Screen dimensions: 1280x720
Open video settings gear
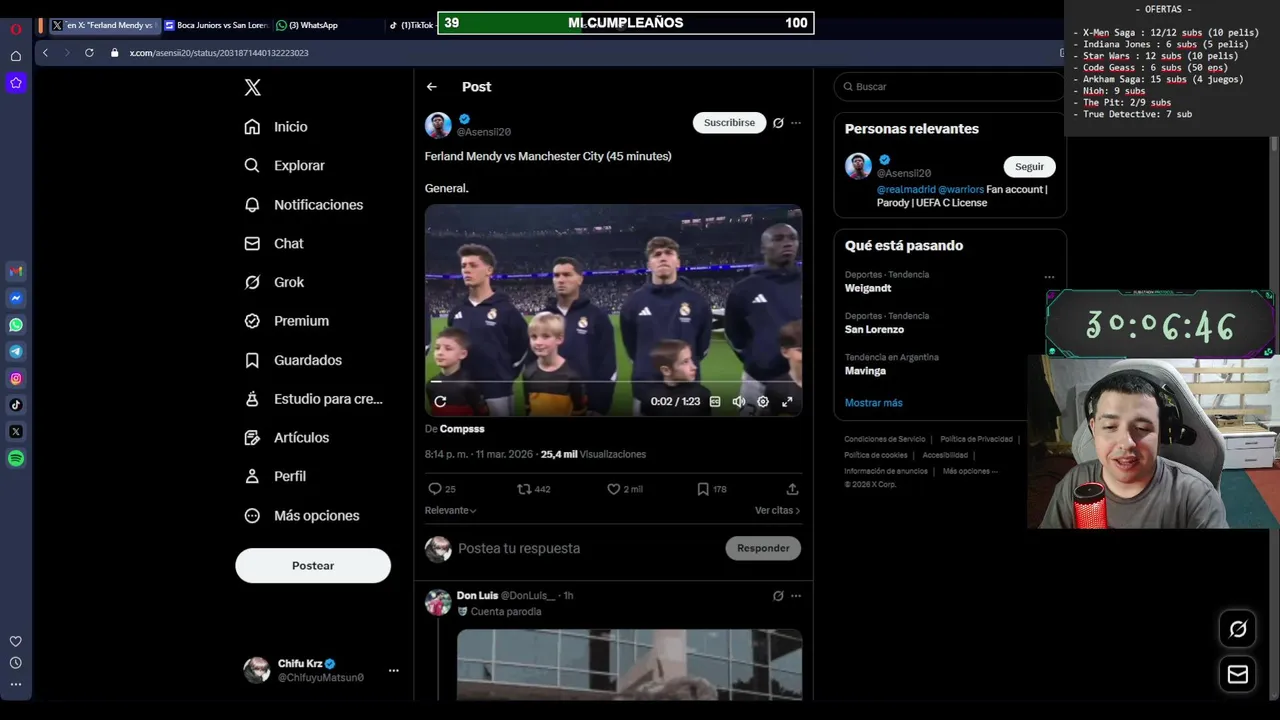tap(763, 402)
